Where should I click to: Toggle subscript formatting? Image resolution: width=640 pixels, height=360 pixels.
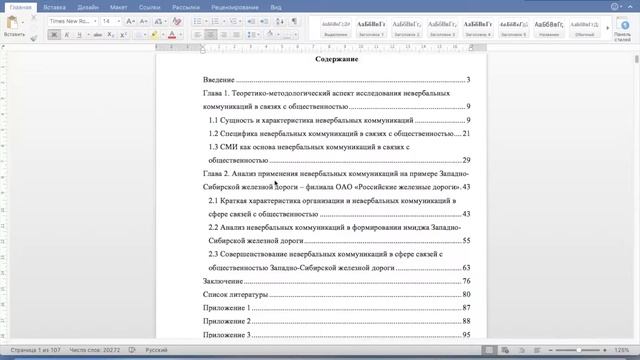[111, 35]
